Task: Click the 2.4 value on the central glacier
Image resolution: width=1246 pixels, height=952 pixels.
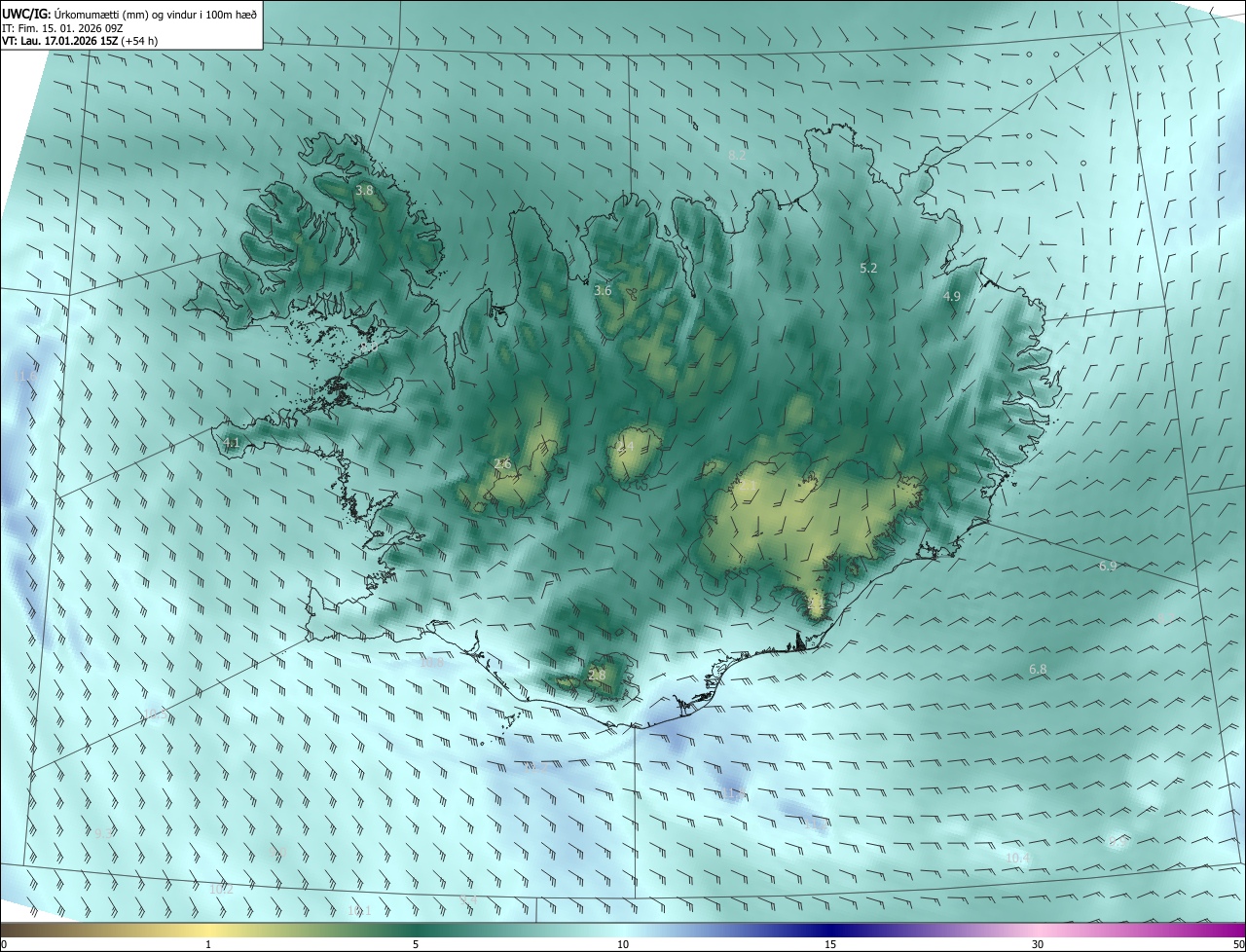Action: coord(625,446)
